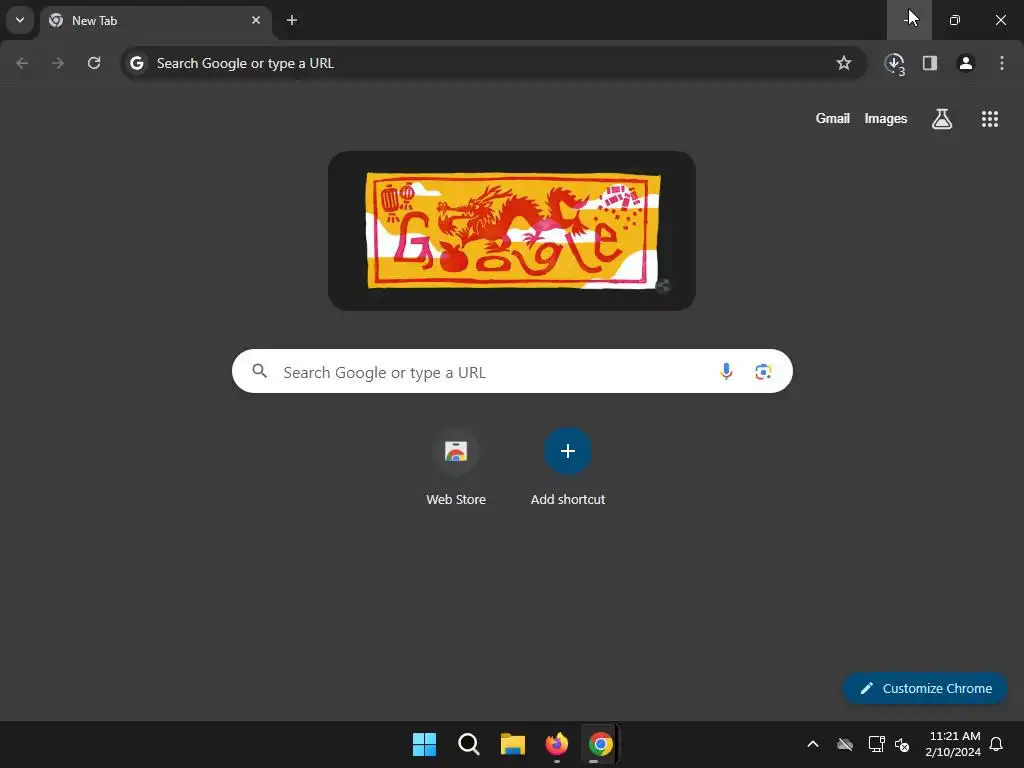Click the Customize Chrome button

click(x=925, y=688)
